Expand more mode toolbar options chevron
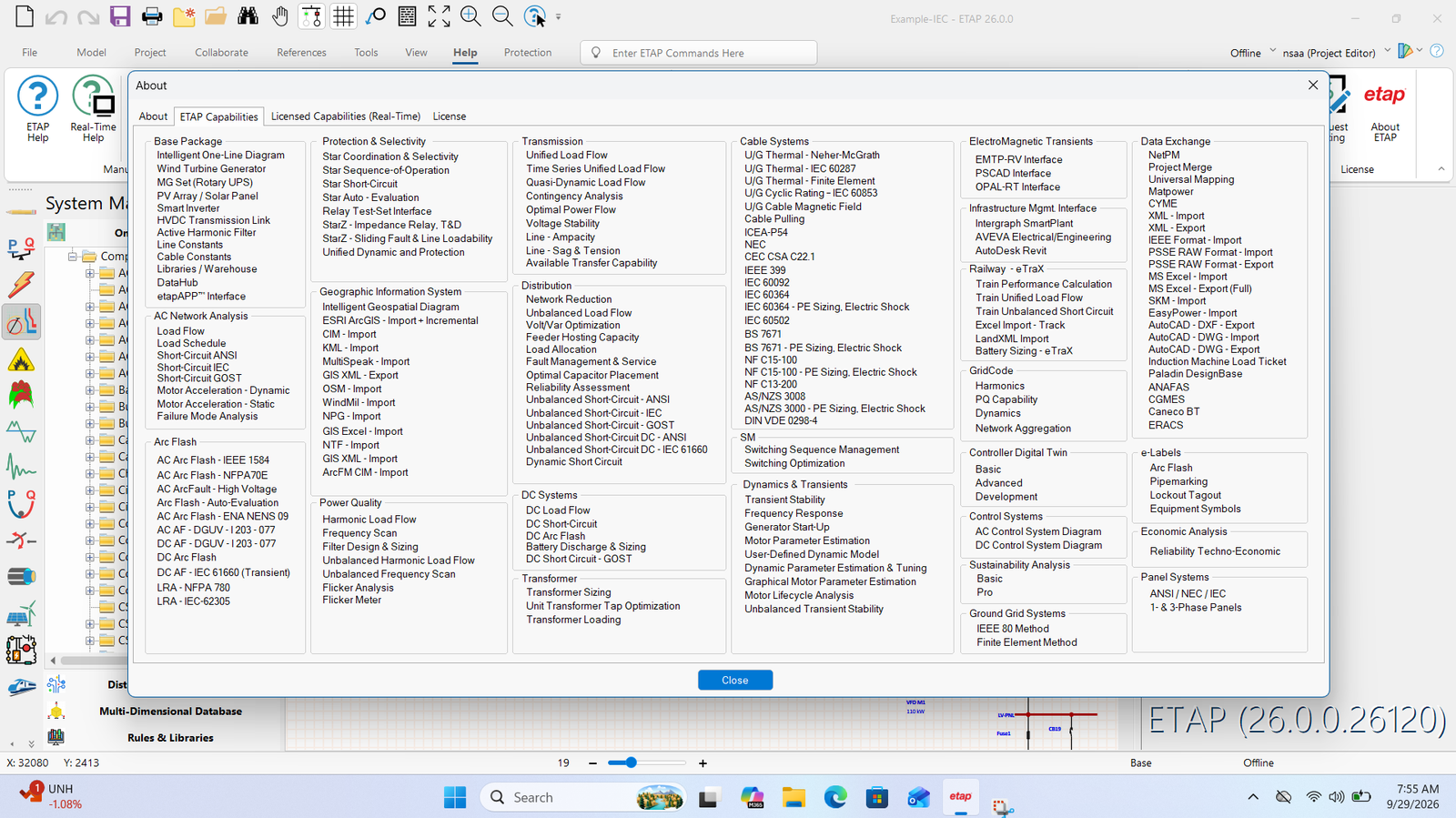 [x=30, y=743]
